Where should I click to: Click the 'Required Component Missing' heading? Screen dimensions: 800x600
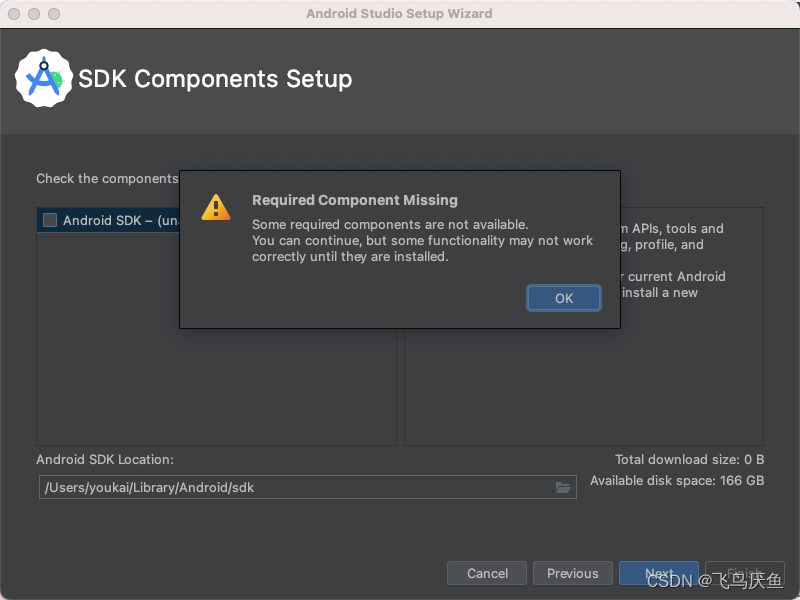(355, 200)
